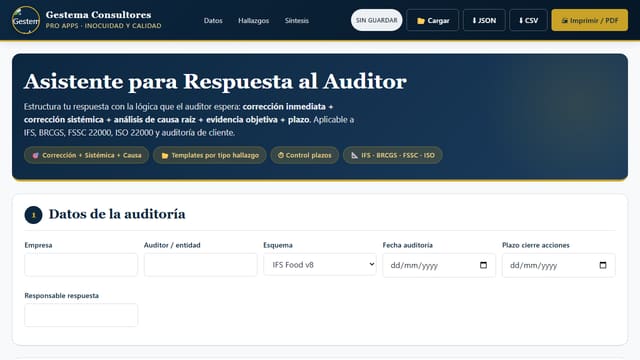
Task: Click the Corrección + Sistémica + Causa chip
Action: [x=87, y=155]
